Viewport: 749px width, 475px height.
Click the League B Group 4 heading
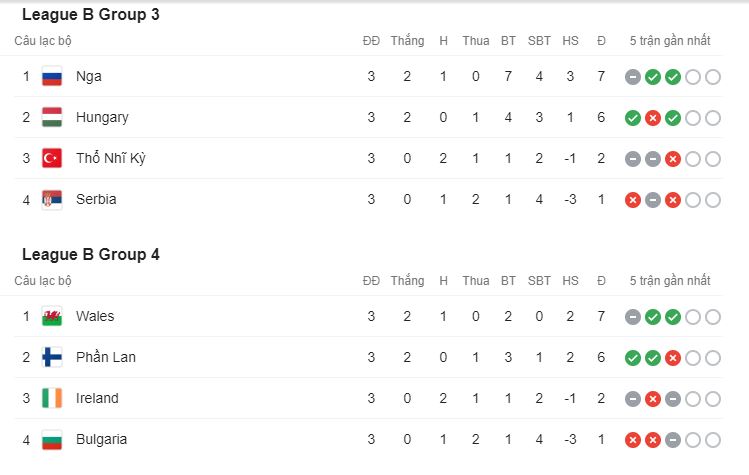tap(91, 254)
